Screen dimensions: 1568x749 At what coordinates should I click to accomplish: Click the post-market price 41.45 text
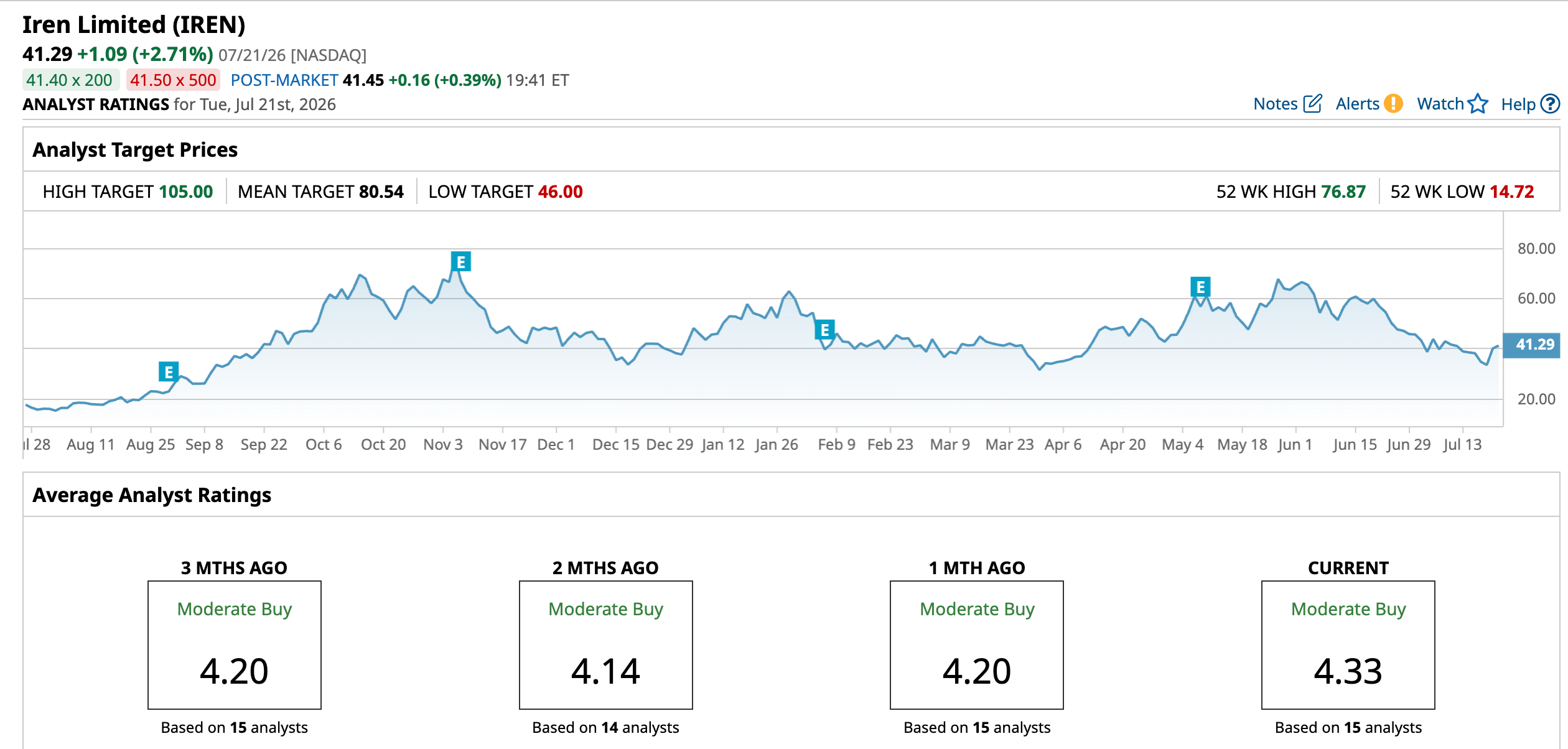click(363, 80)
